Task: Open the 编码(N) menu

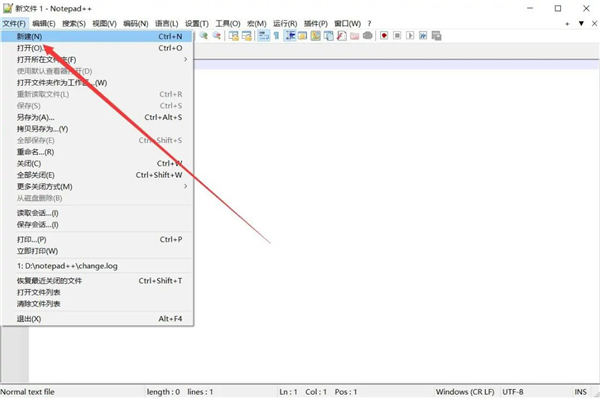Action: point(135,24)
